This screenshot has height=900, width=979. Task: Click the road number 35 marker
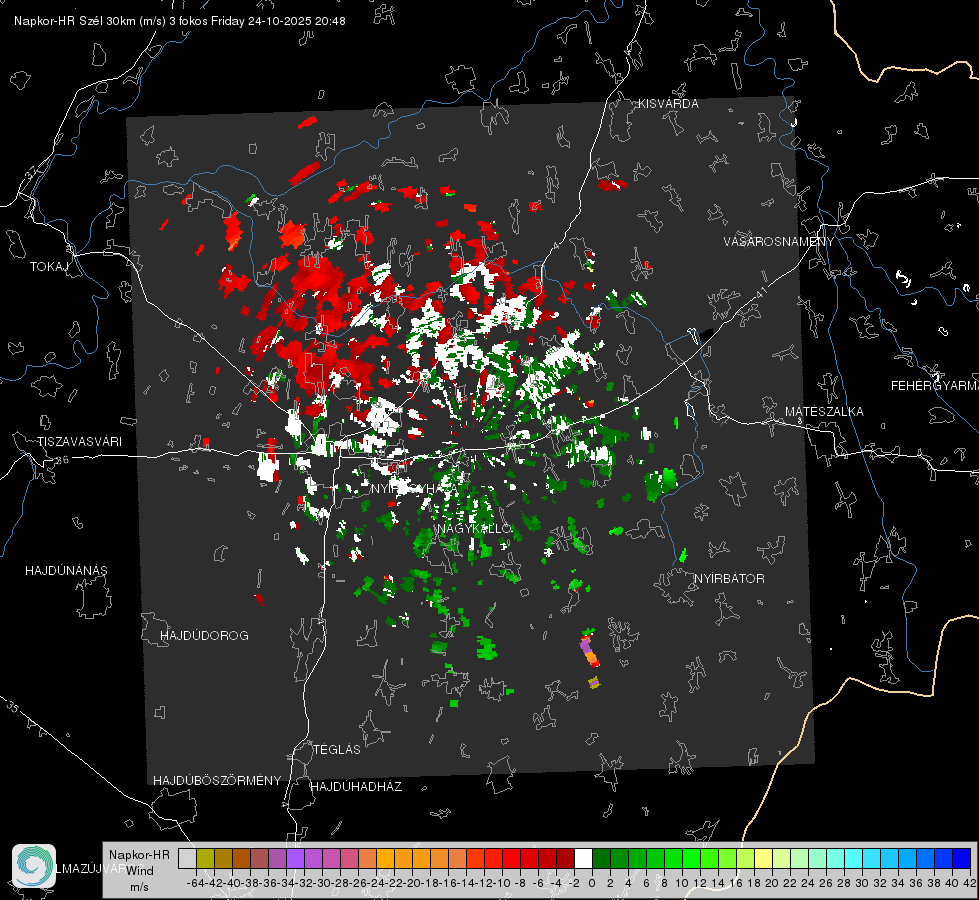pos(13,707)
